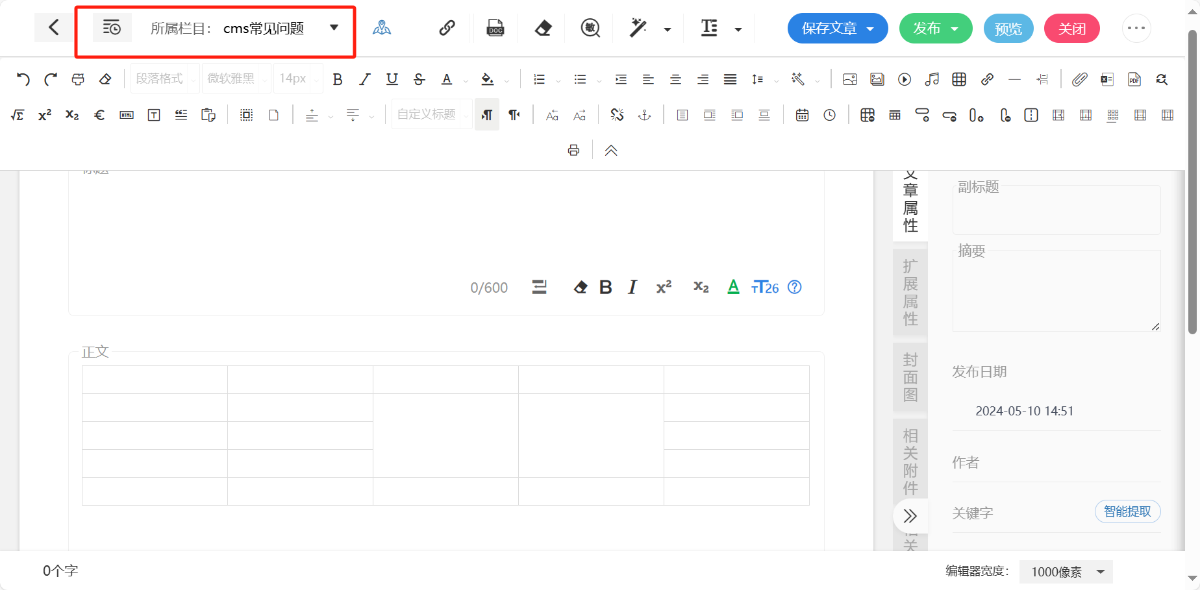Open the 1000像素 editor width dropdown
The image size is (1200, 590).
coord(1067,572)
